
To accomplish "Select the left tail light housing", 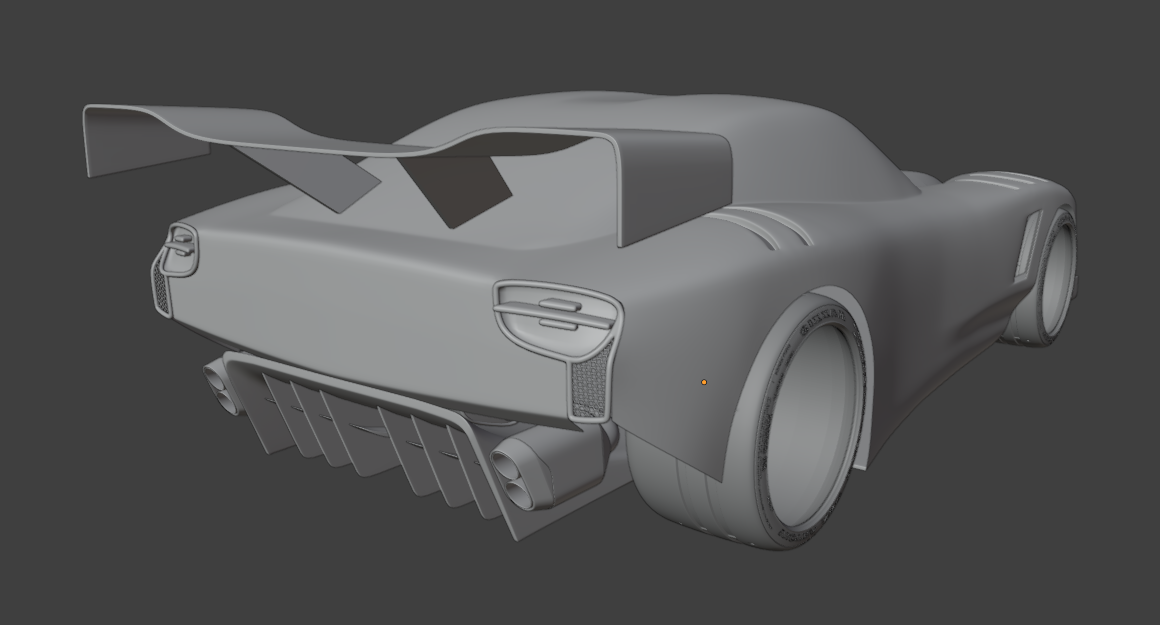I will 181,249.
